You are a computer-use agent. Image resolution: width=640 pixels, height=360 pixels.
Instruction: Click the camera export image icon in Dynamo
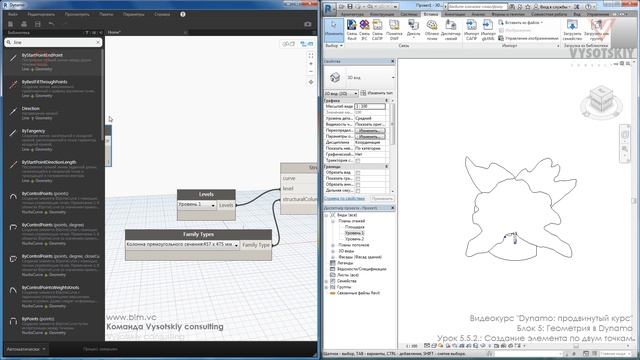coord(308,24)
